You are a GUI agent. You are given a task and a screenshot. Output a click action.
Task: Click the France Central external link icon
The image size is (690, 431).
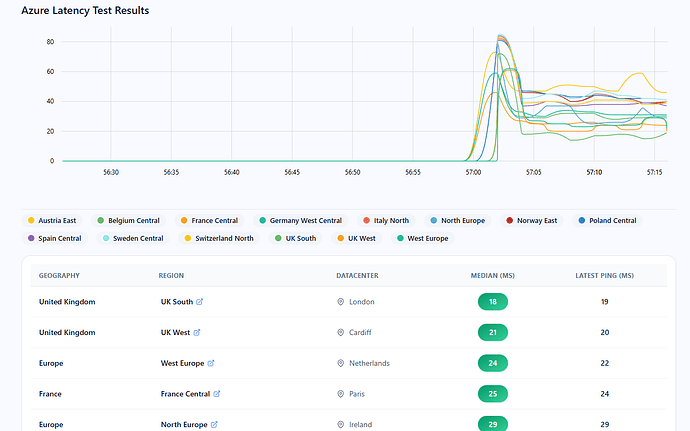click(x=217, y=394)
